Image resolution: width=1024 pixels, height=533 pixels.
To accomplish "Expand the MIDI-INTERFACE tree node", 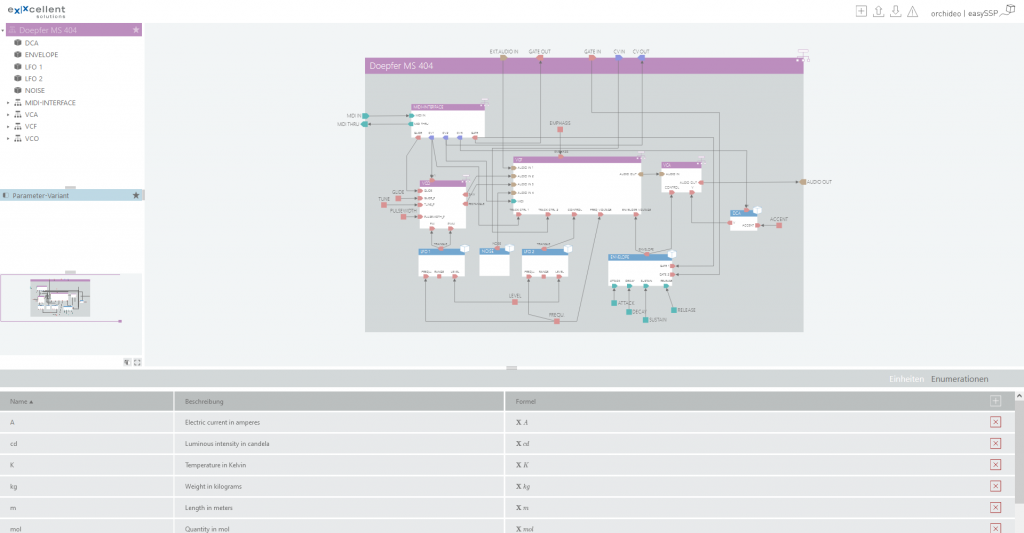I will coord(8,103).
